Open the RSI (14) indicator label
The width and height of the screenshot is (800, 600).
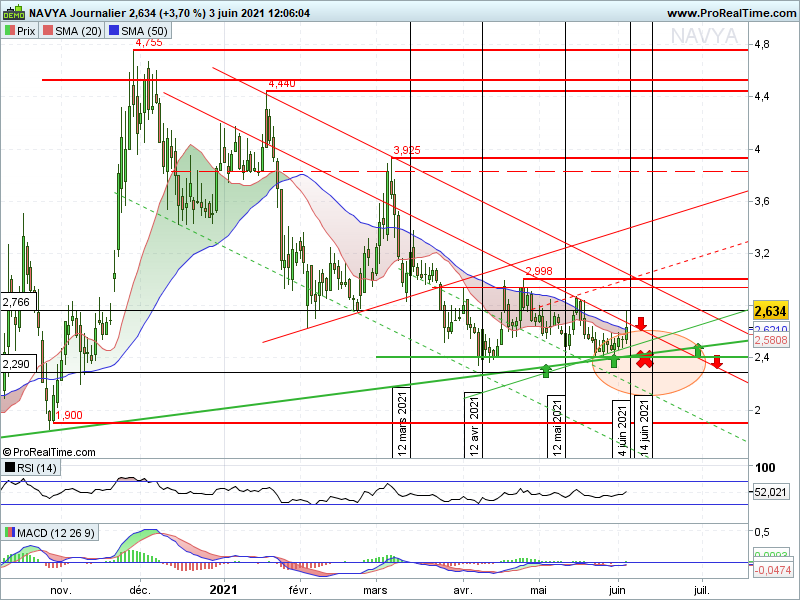pyautogui.click(x=31, y=467)
